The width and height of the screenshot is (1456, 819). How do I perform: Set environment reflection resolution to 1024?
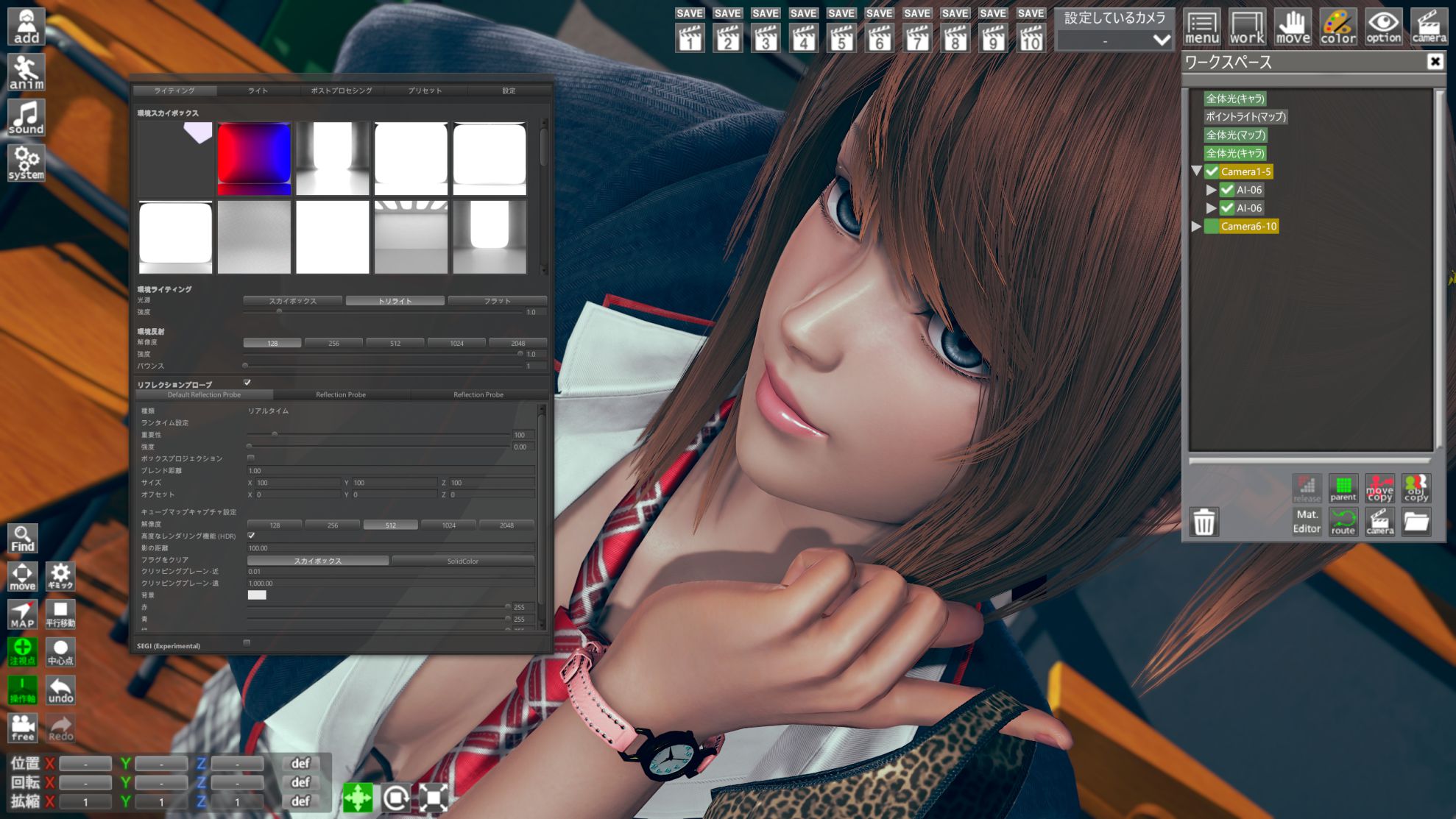[x=456, y=343]
